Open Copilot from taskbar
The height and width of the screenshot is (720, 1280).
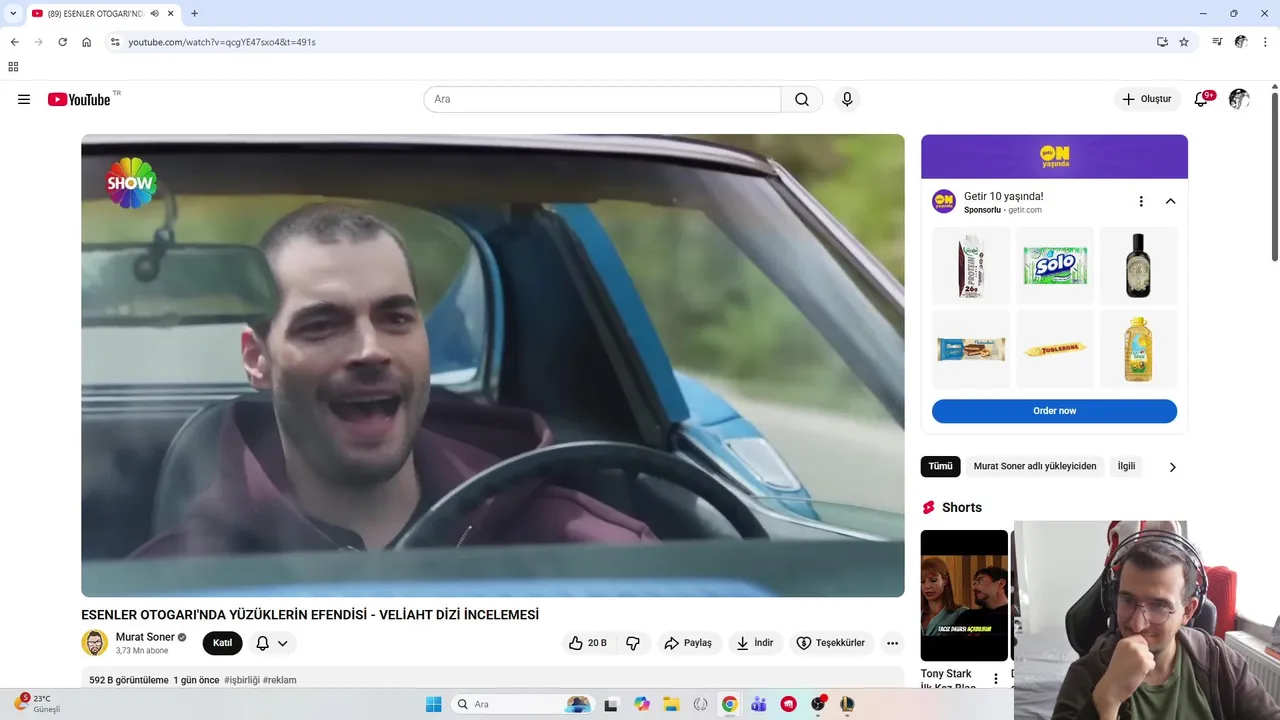coord(642,704)
